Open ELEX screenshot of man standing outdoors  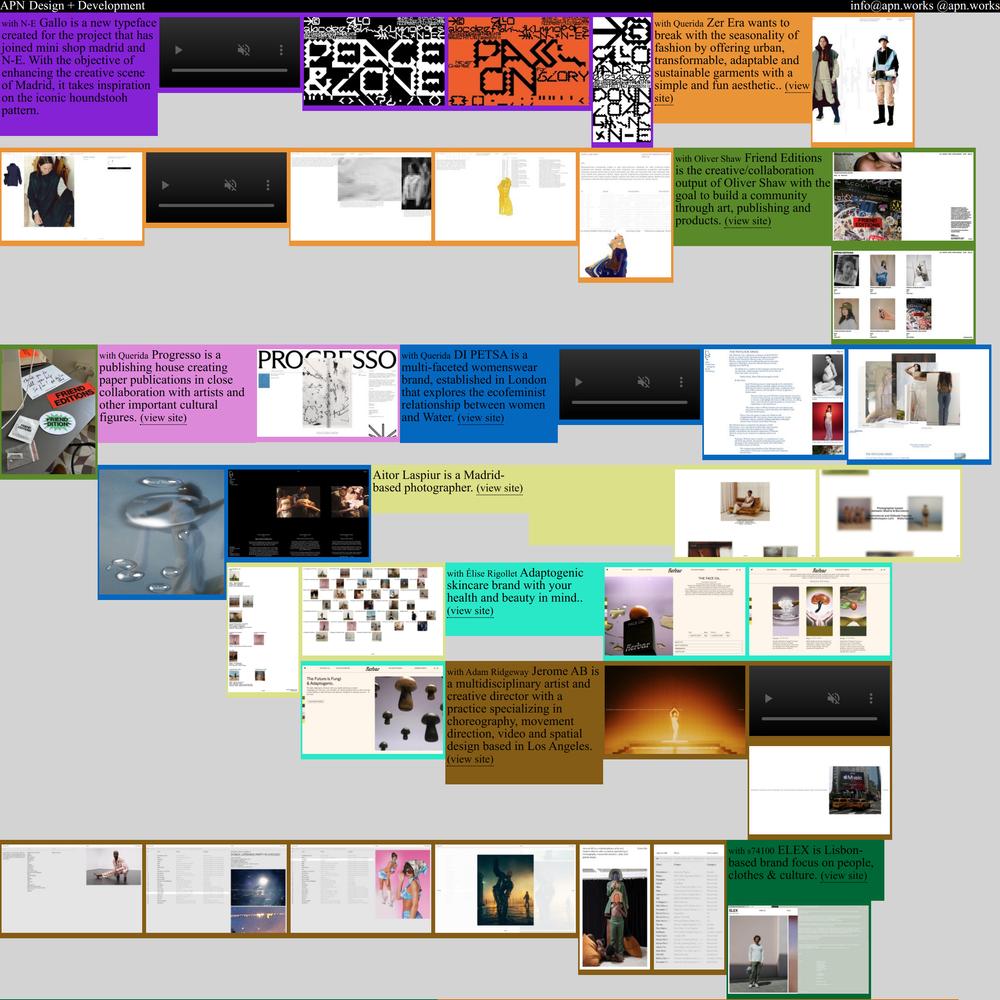click(798, 950)
